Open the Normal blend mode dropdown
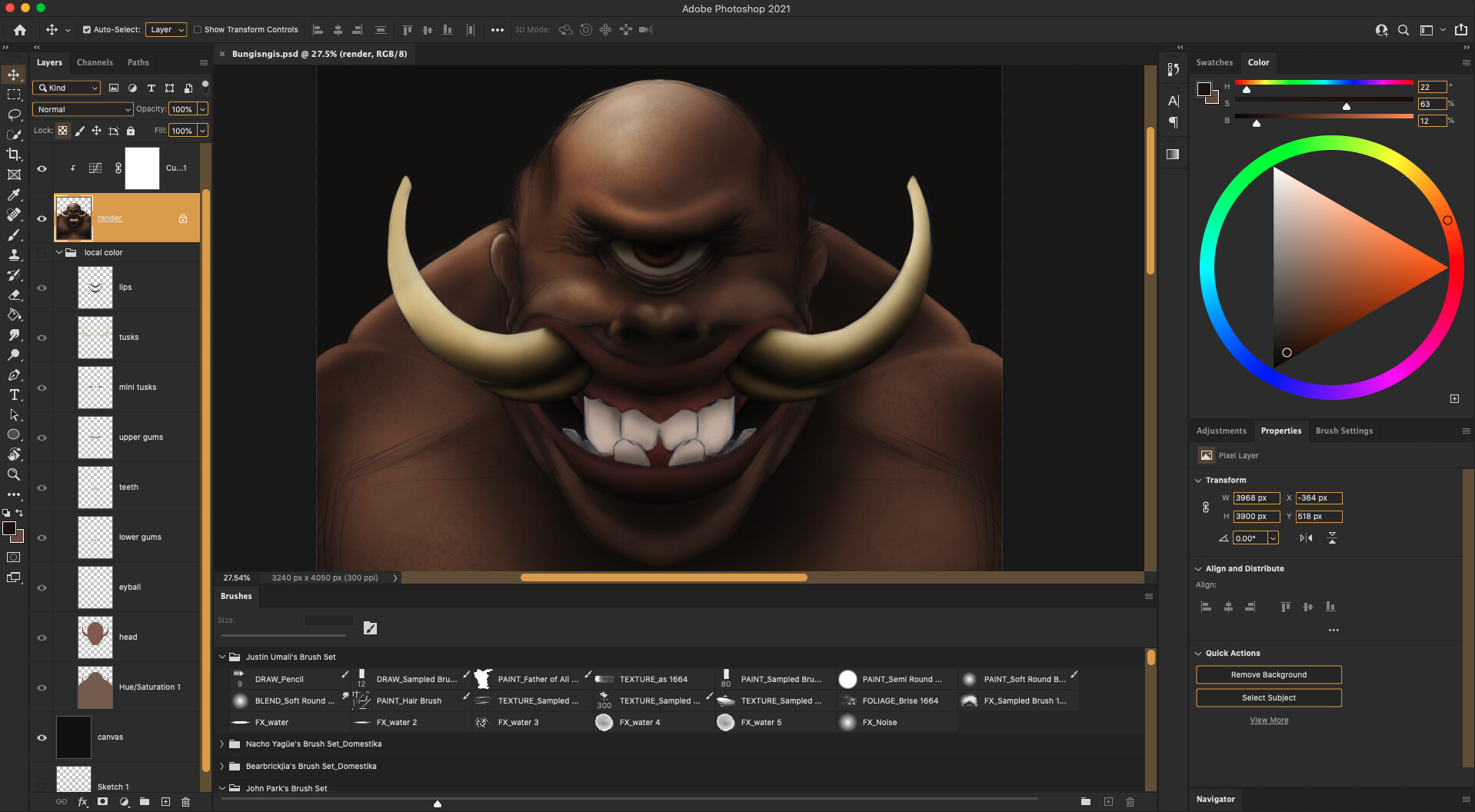 point(83,109)
